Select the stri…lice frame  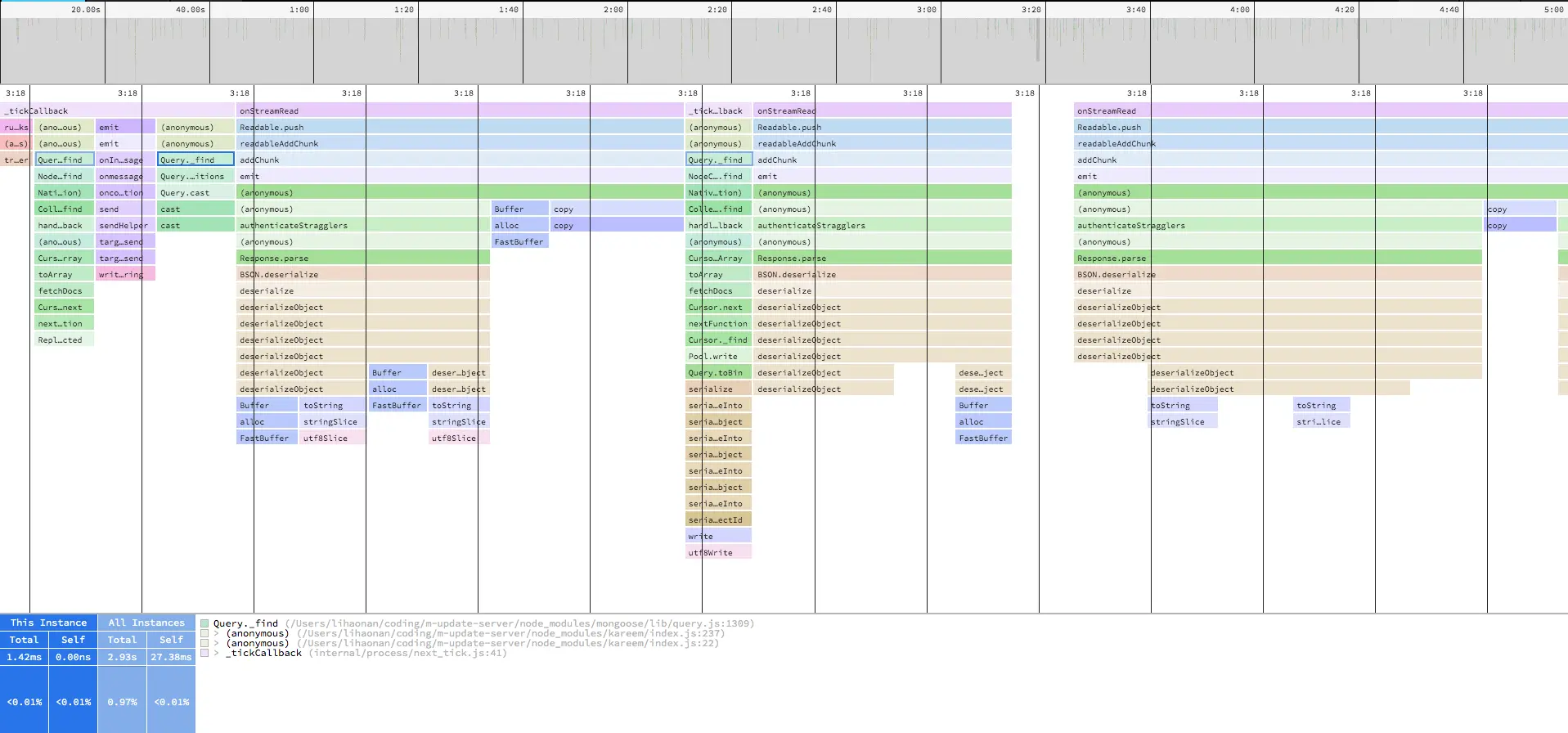(x=1322, y=421)
